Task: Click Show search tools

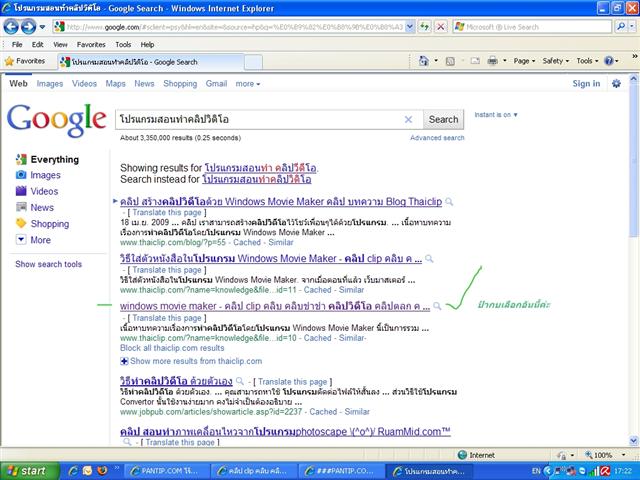Action: (x=49, y=264)
